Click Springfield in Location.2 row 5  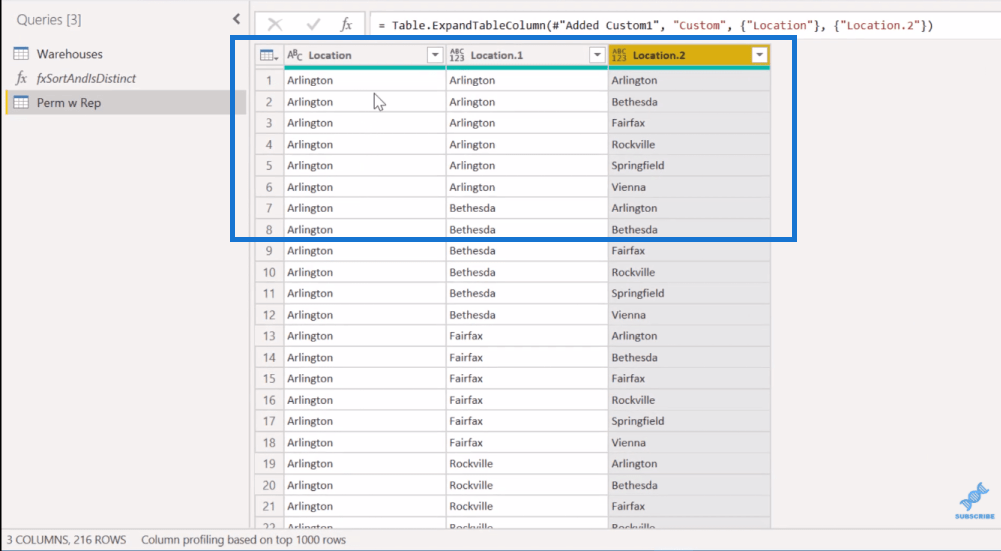(638, 166)
